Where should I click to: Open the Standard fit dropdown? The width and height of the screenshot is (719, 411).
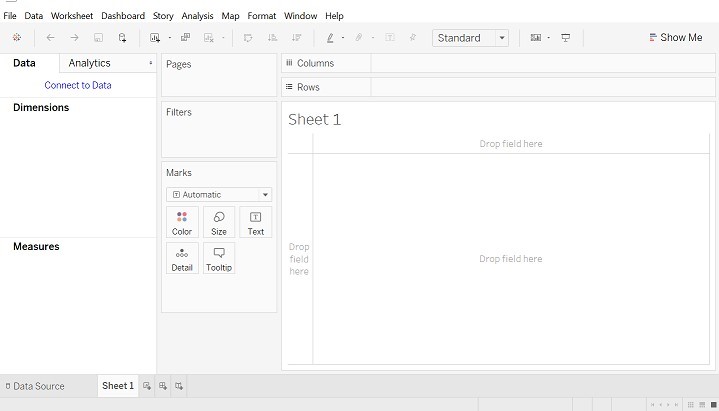click(x=471, y=38)
